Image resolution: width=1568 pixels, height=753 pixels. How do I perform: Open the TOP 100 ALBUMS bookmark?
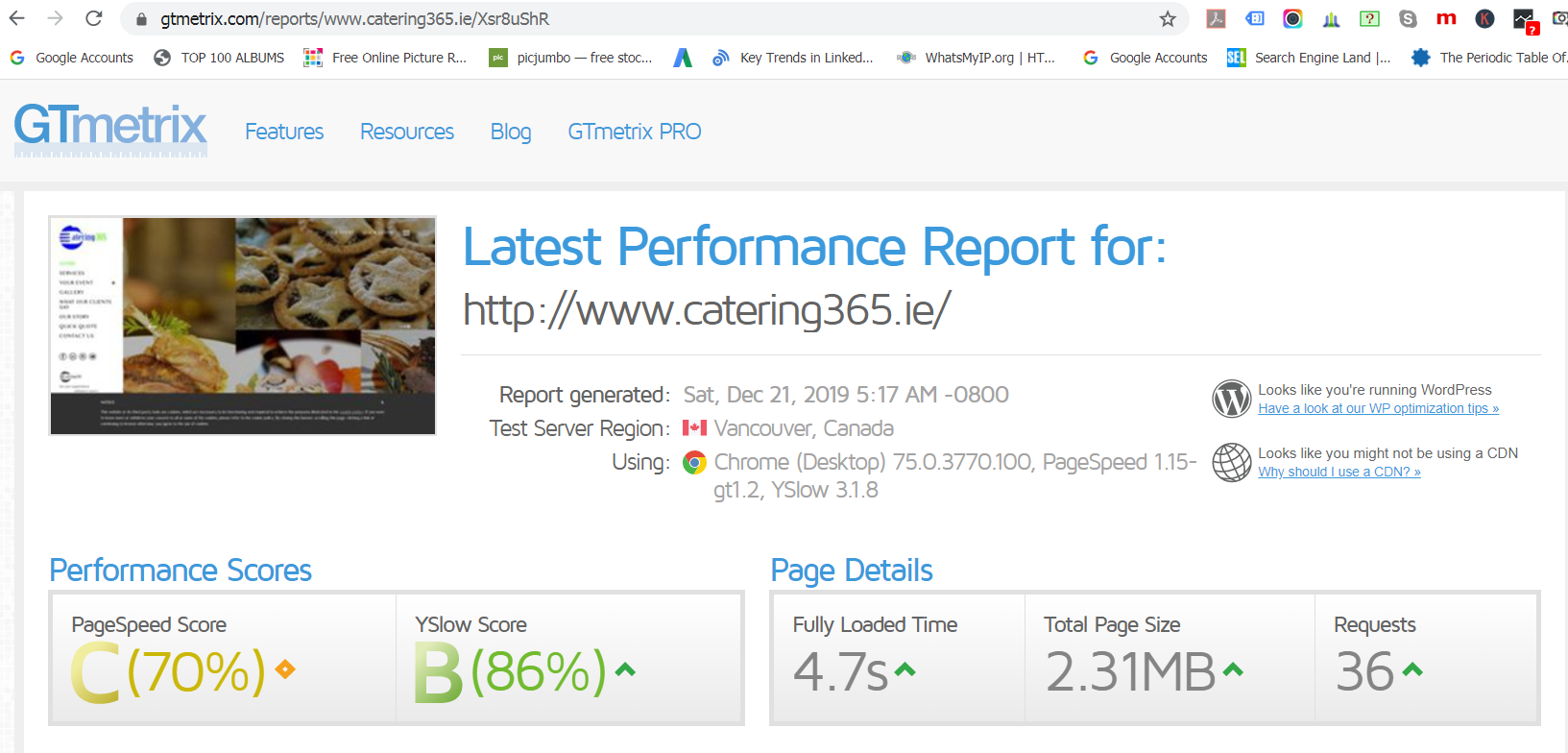click(x=219, y=58)
